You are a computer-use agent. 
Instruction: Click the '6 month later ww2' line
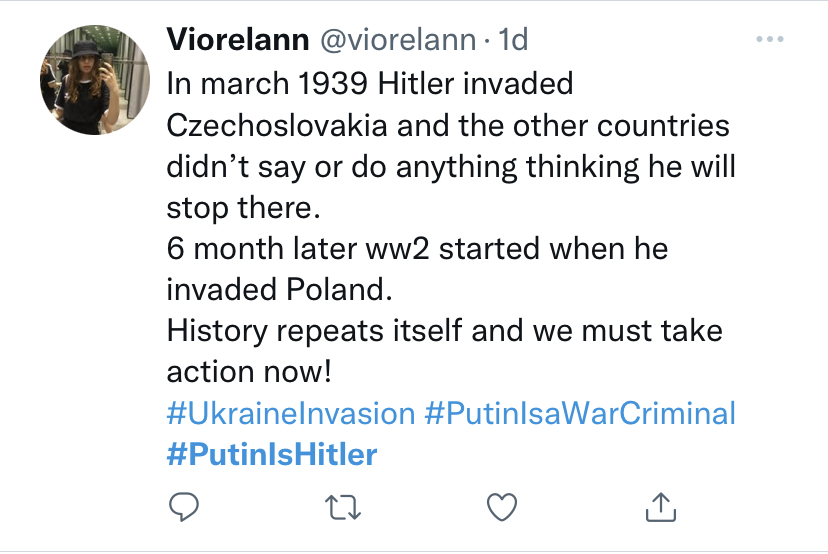pos(417,248)
